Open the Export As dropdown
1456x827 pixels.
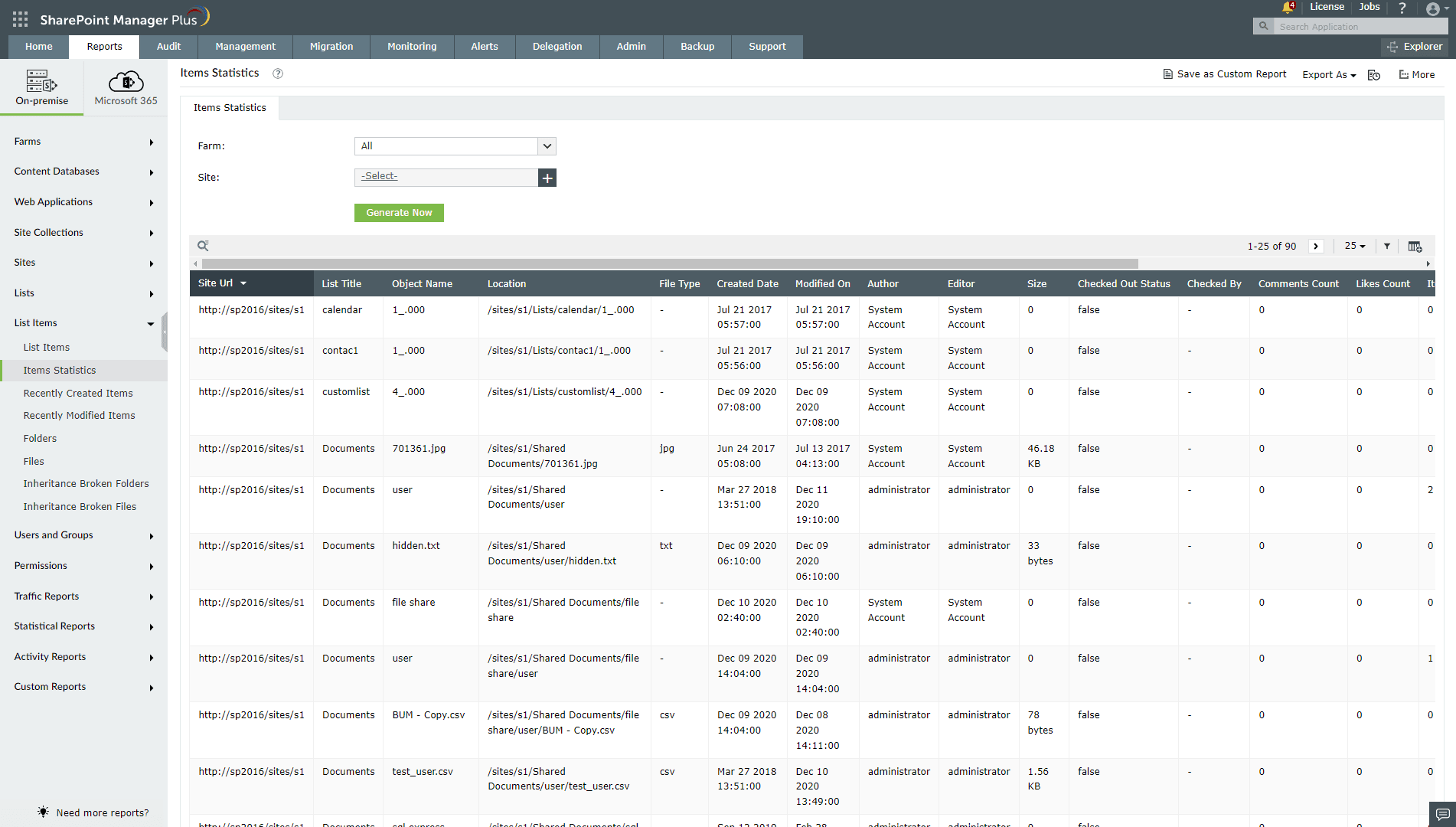click(1329, 75)
